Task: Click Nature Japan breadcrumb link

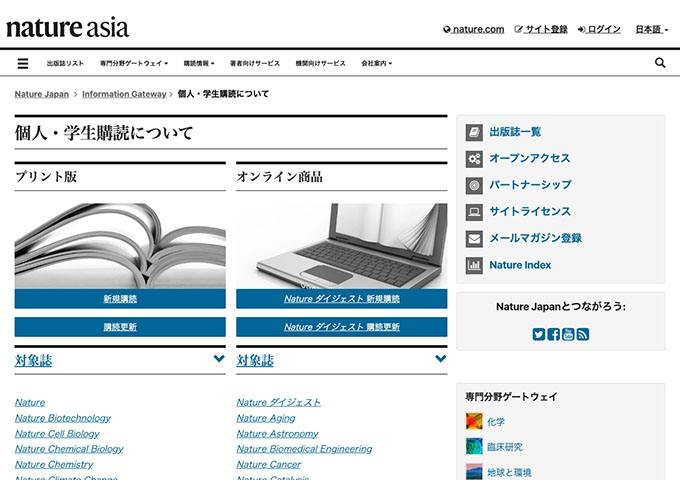Action: [42, 94]
